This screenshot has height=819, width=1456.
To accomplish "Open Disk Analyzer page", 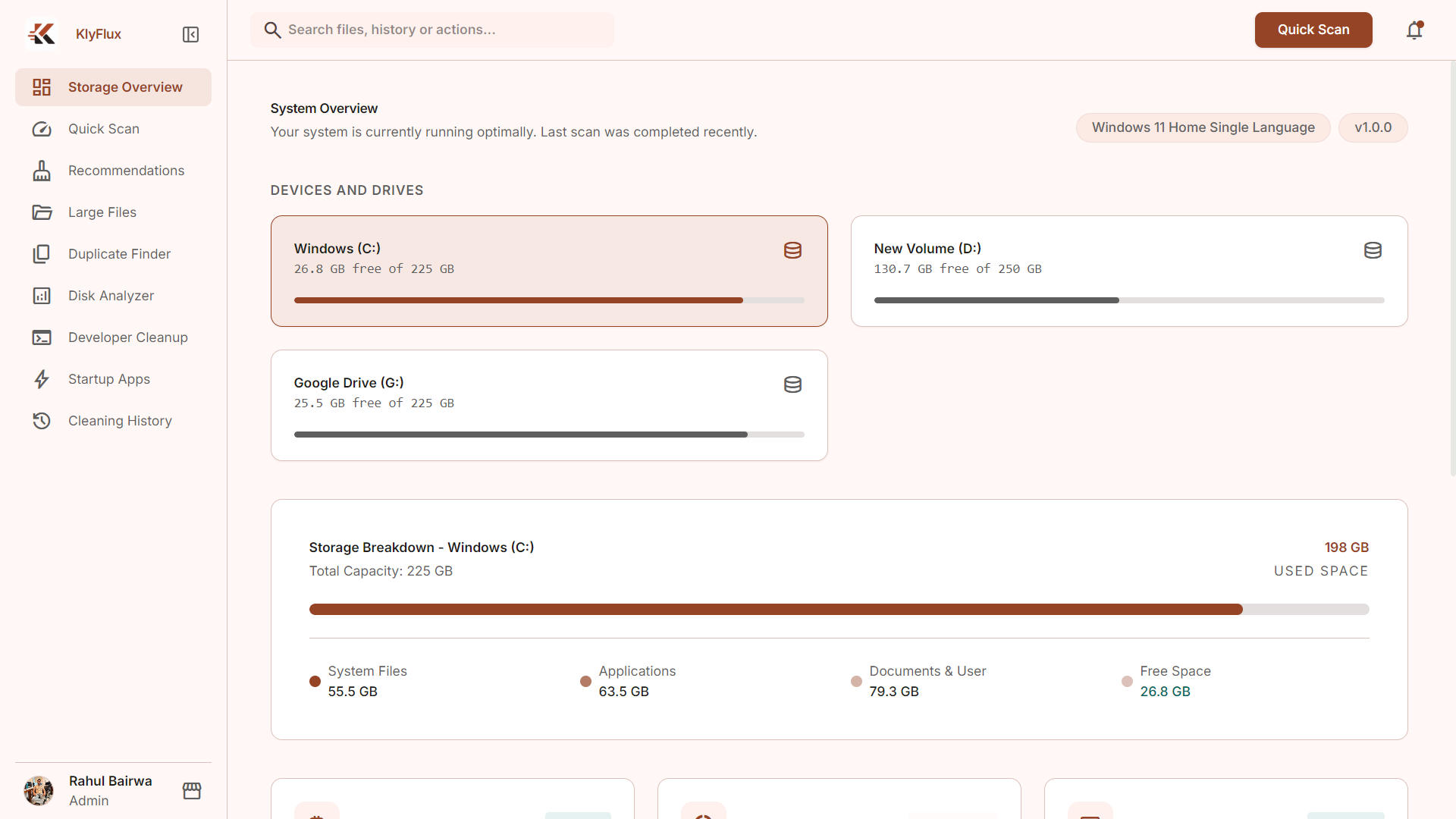I will pyautogui.click(x=113, y=296).
